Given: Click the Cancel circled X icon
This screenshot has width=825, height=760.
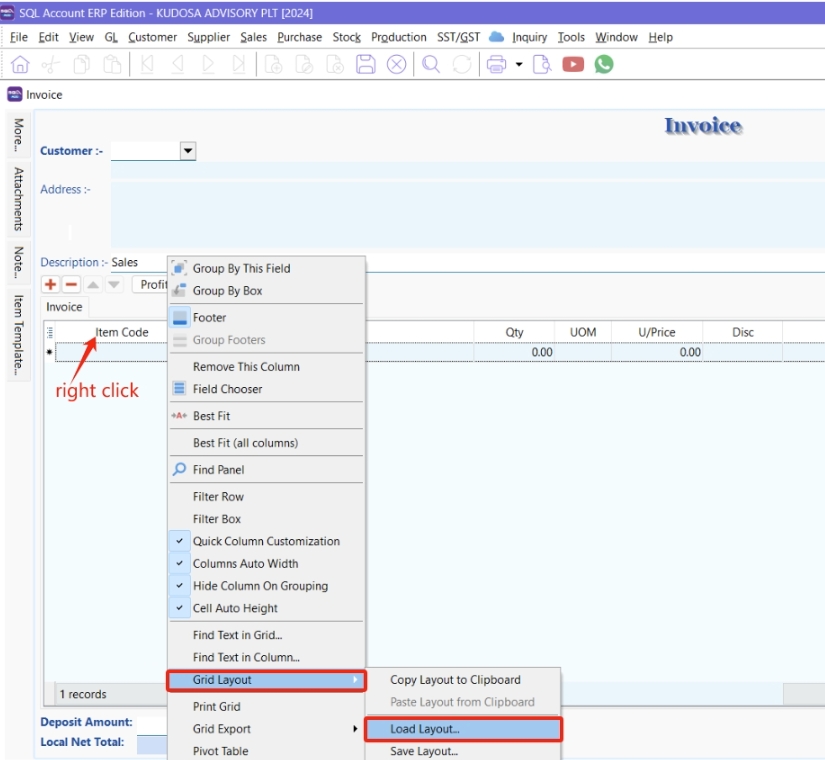Looking at the screenshot, I should [397, 64].
